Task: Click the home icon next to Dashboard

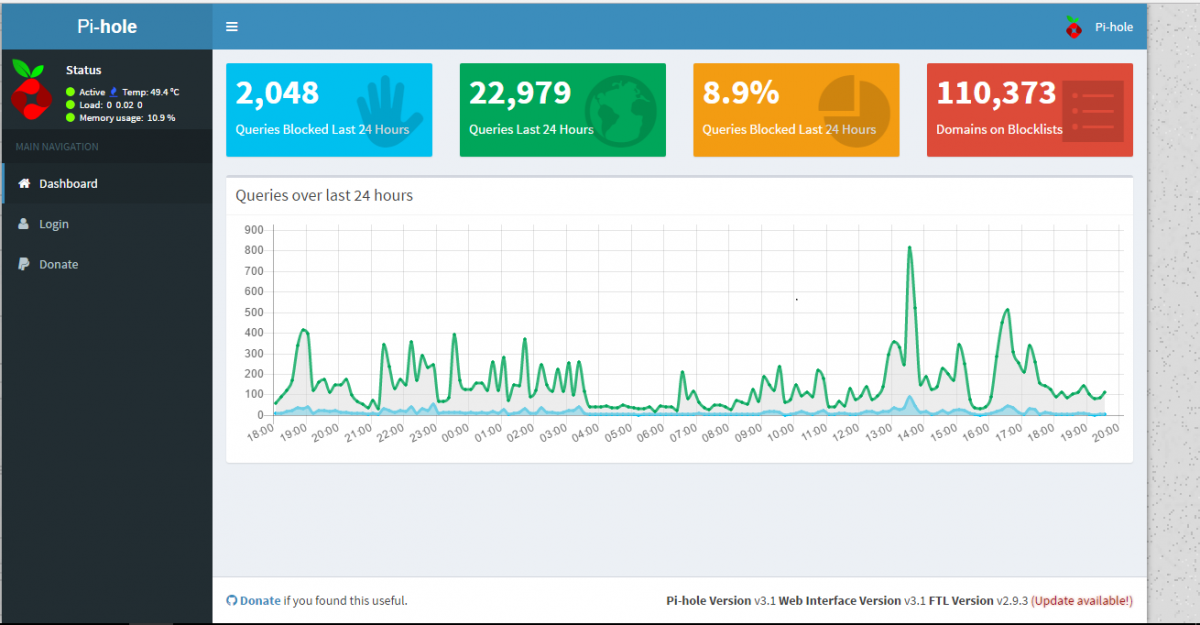Action: pyautogui.click(x=25, y=184)
